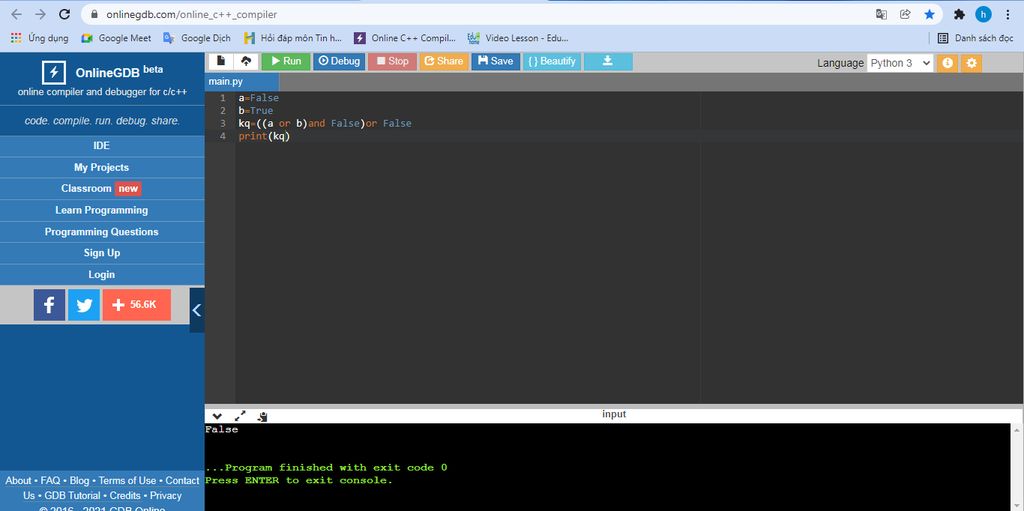Start the Debug button
This screenshot has width=1024, height=511.
pyautogui.click(x=339, y=61)
